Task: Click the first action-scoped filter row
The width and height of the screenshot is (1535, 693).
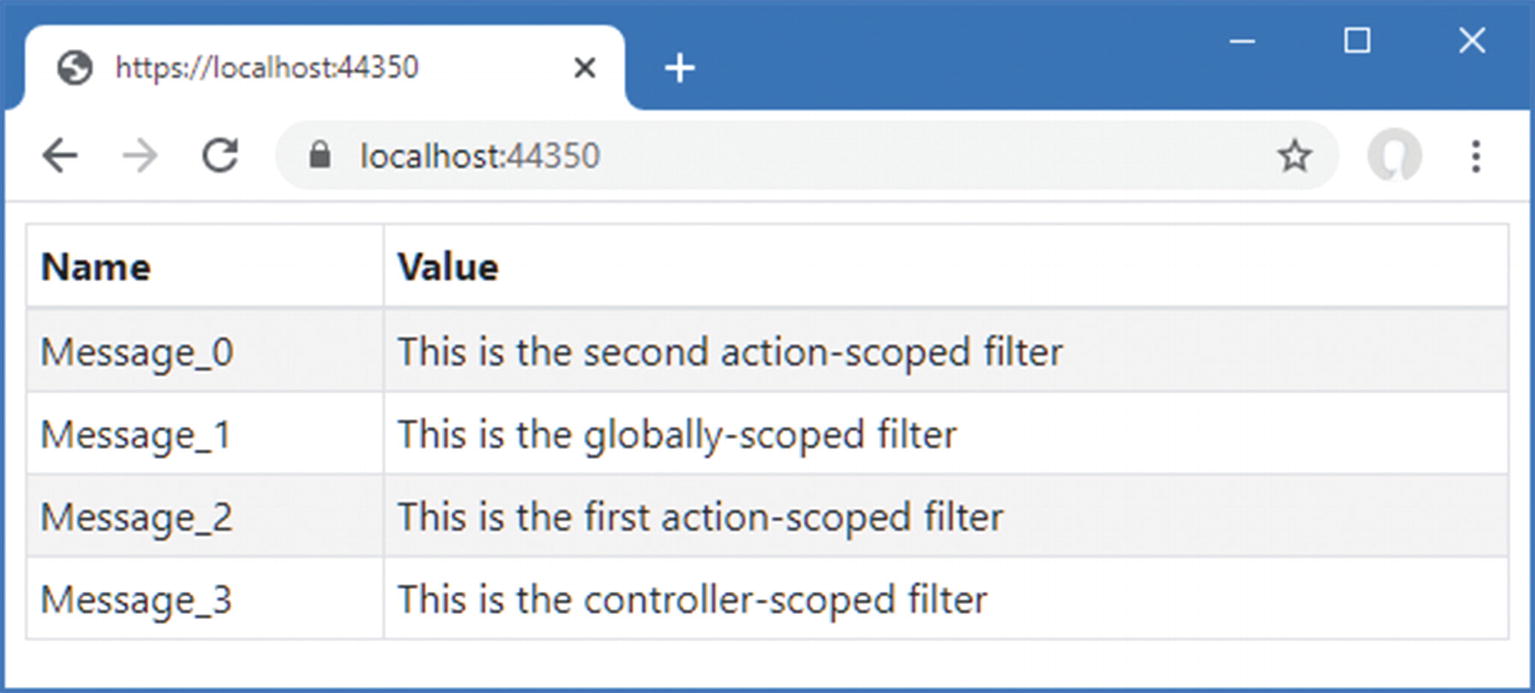Action: pyautogui.click(x=700, y=517)
